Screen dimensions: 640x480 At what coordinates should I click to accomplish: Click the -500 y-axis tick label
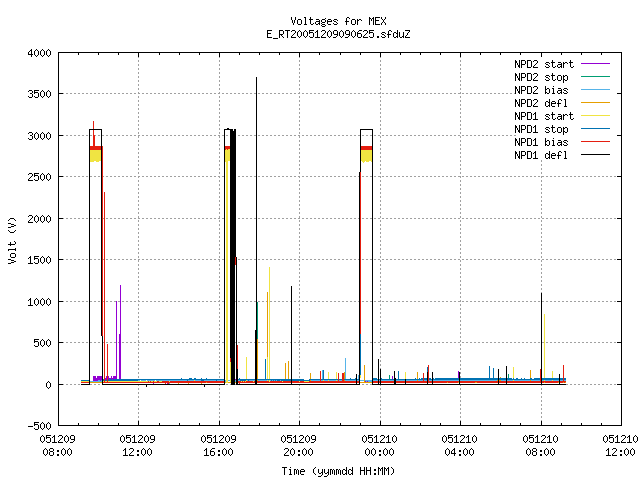tap(39, 426)
